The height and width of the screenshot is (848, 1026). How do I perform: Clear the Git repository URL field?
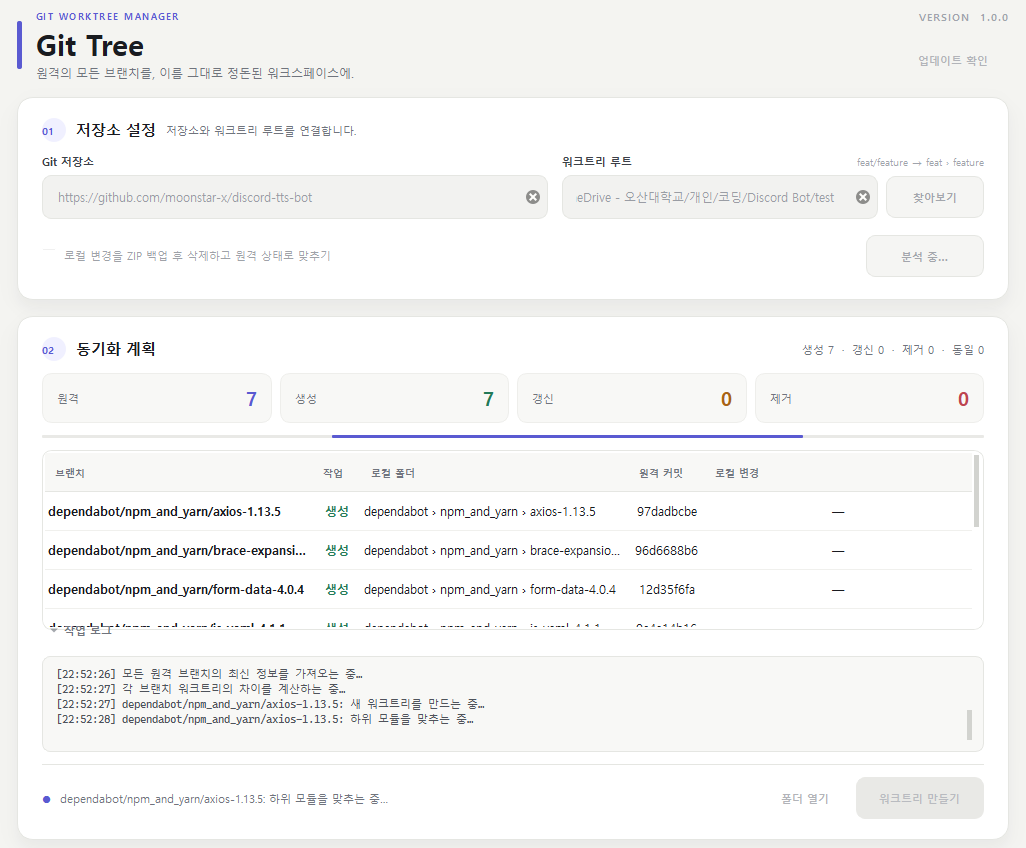533,197
